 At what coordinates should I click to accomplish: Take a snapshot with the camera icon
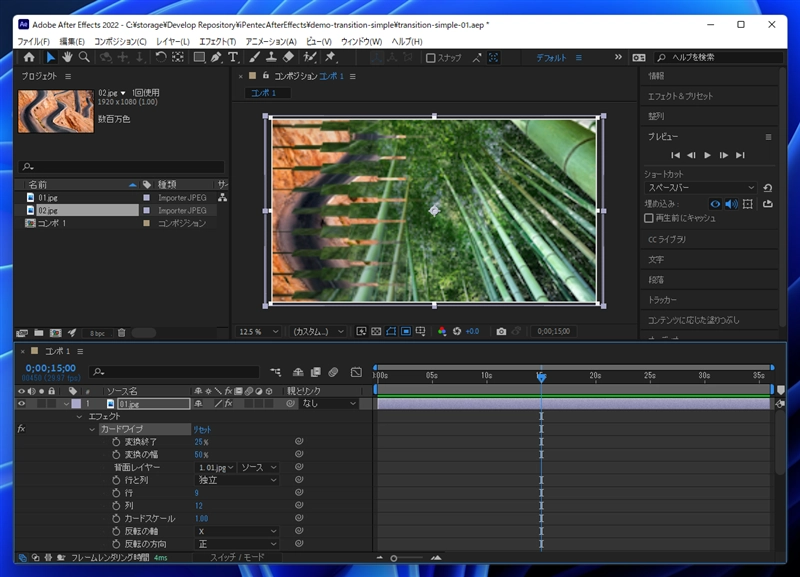502,332
